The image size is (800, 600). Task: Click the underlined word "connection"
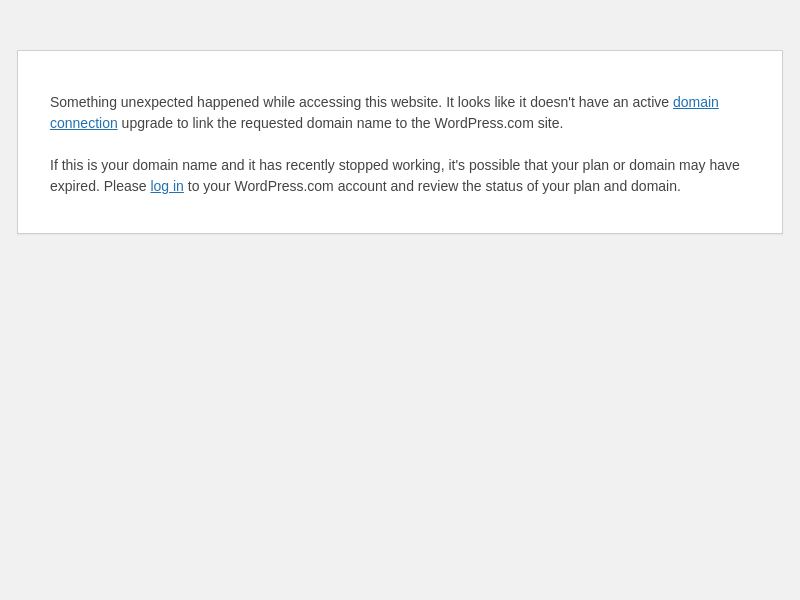[x=84, y=123]
